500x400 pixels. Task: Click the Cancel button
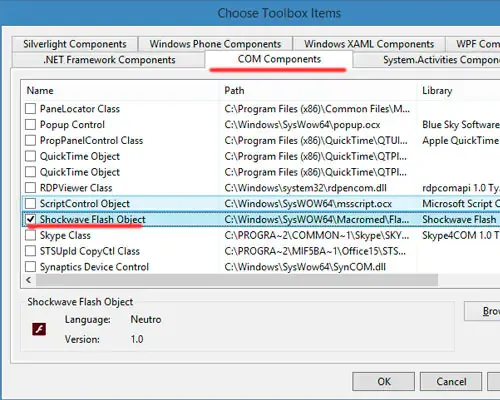[451, 381]
